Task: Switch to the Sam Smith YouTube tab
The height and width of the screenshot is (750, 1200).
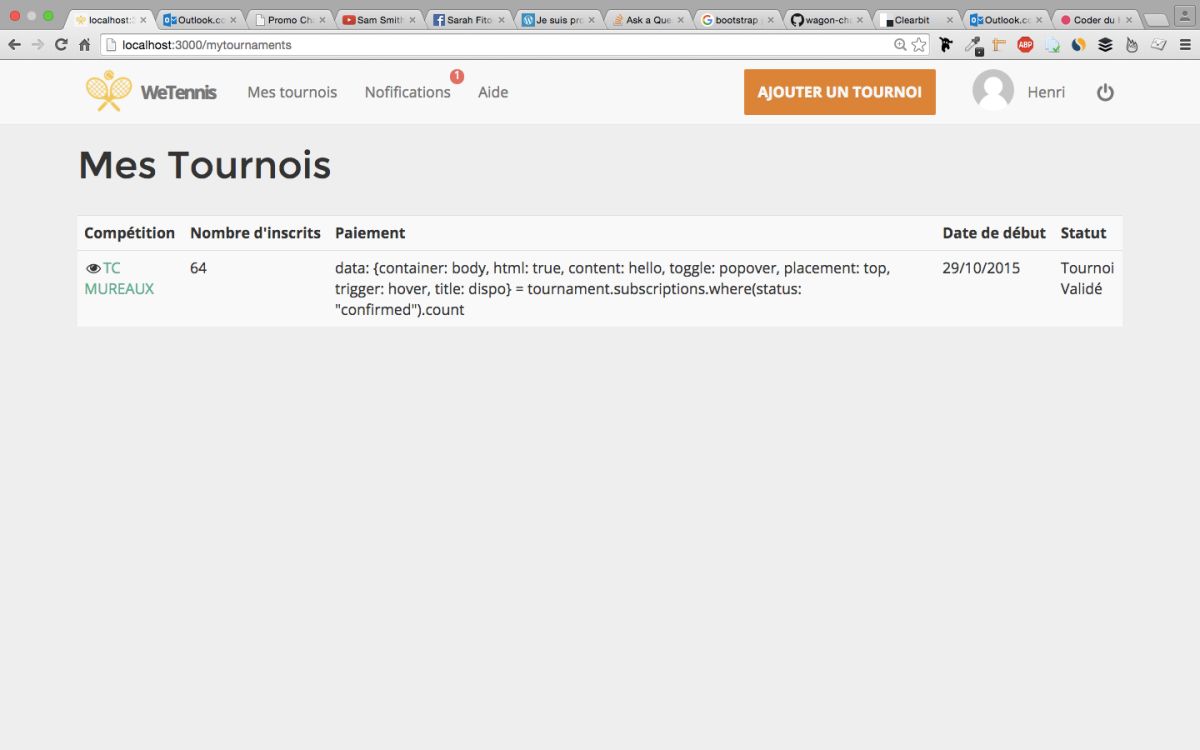Action: (378, 19)
